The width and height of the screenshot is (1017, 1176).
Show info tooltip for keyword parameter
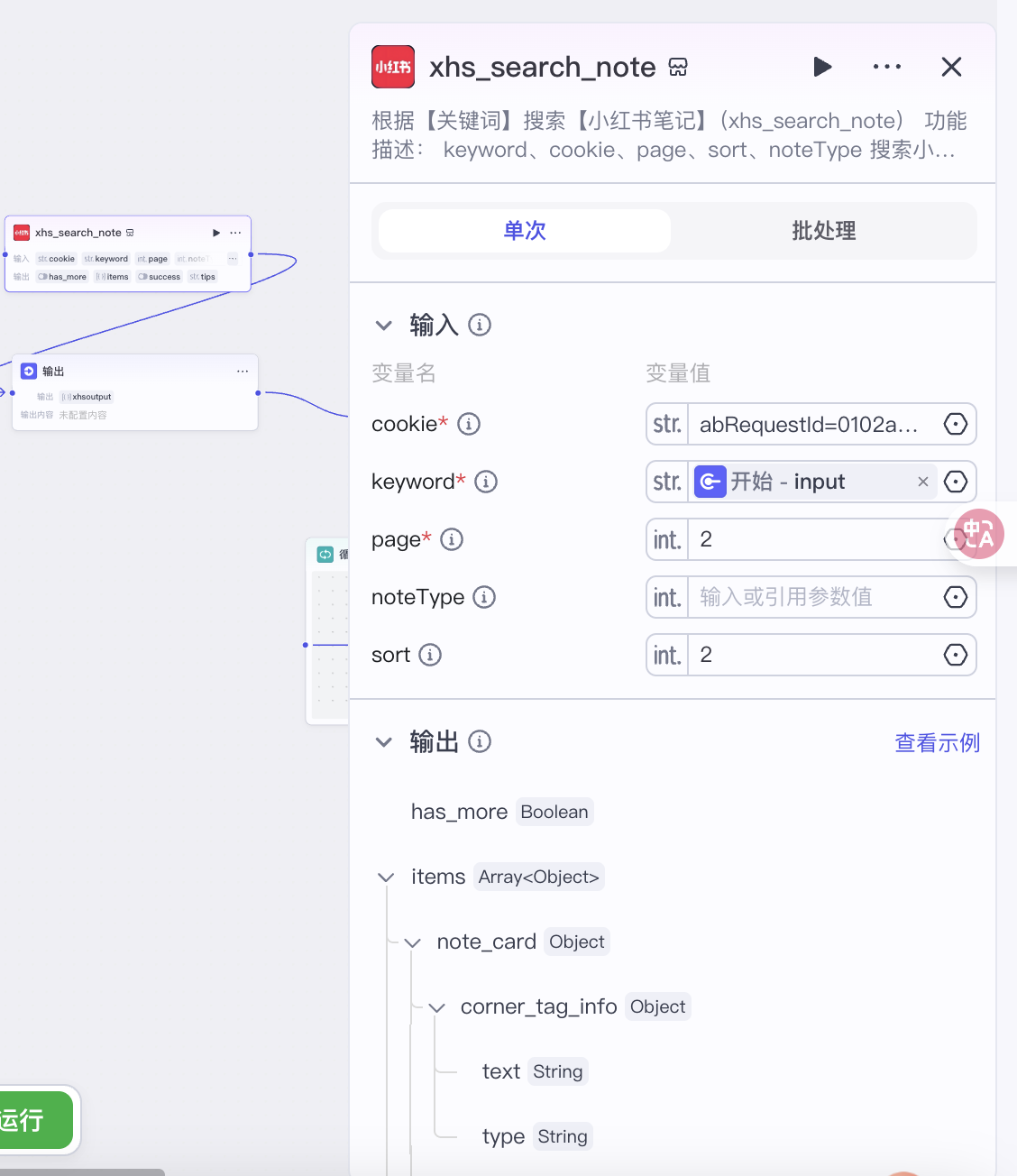point(486,482)
